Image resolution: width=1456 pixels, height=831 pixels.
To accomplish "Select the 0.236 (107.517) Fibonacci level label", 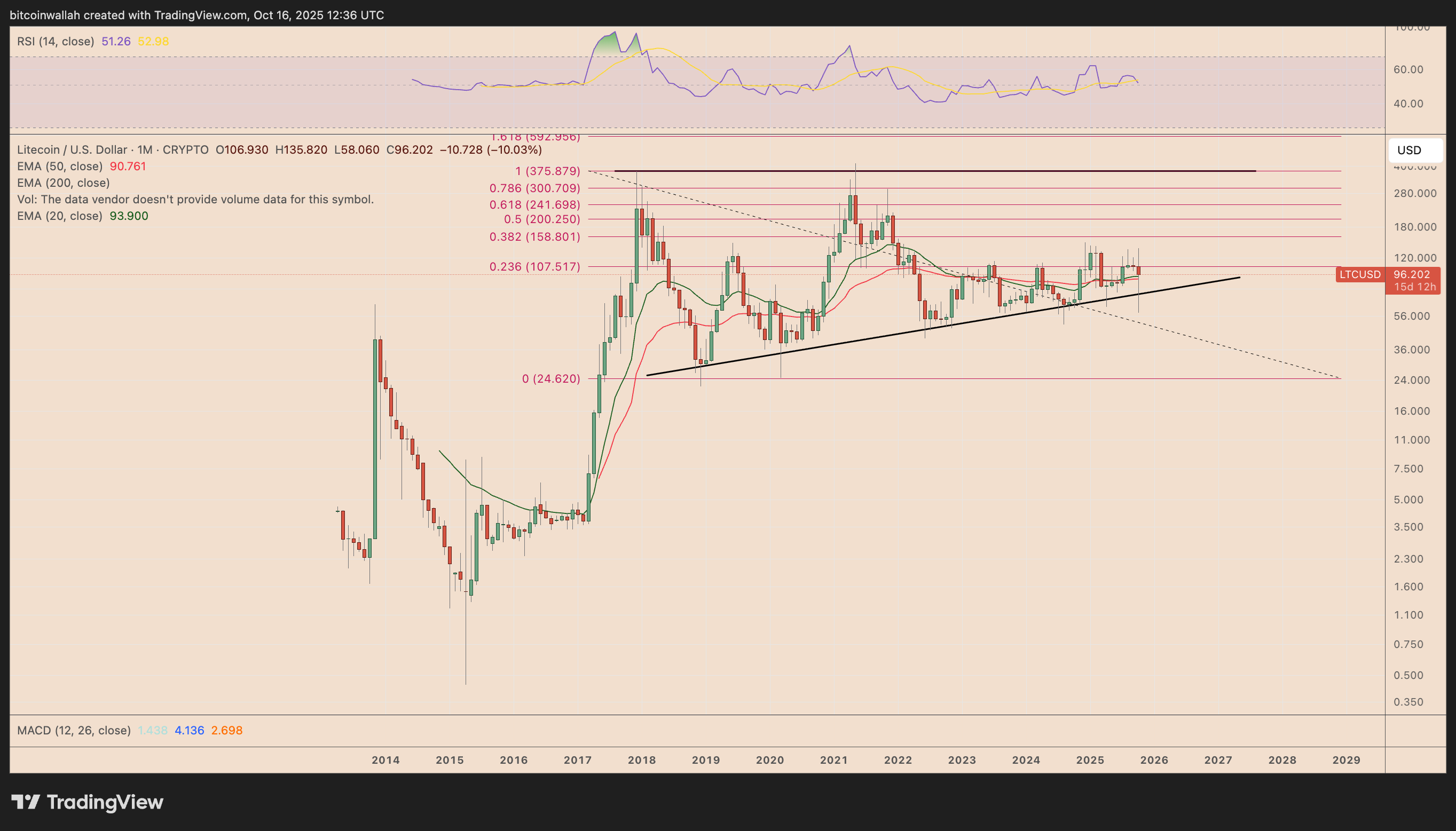I will (534, 266).
